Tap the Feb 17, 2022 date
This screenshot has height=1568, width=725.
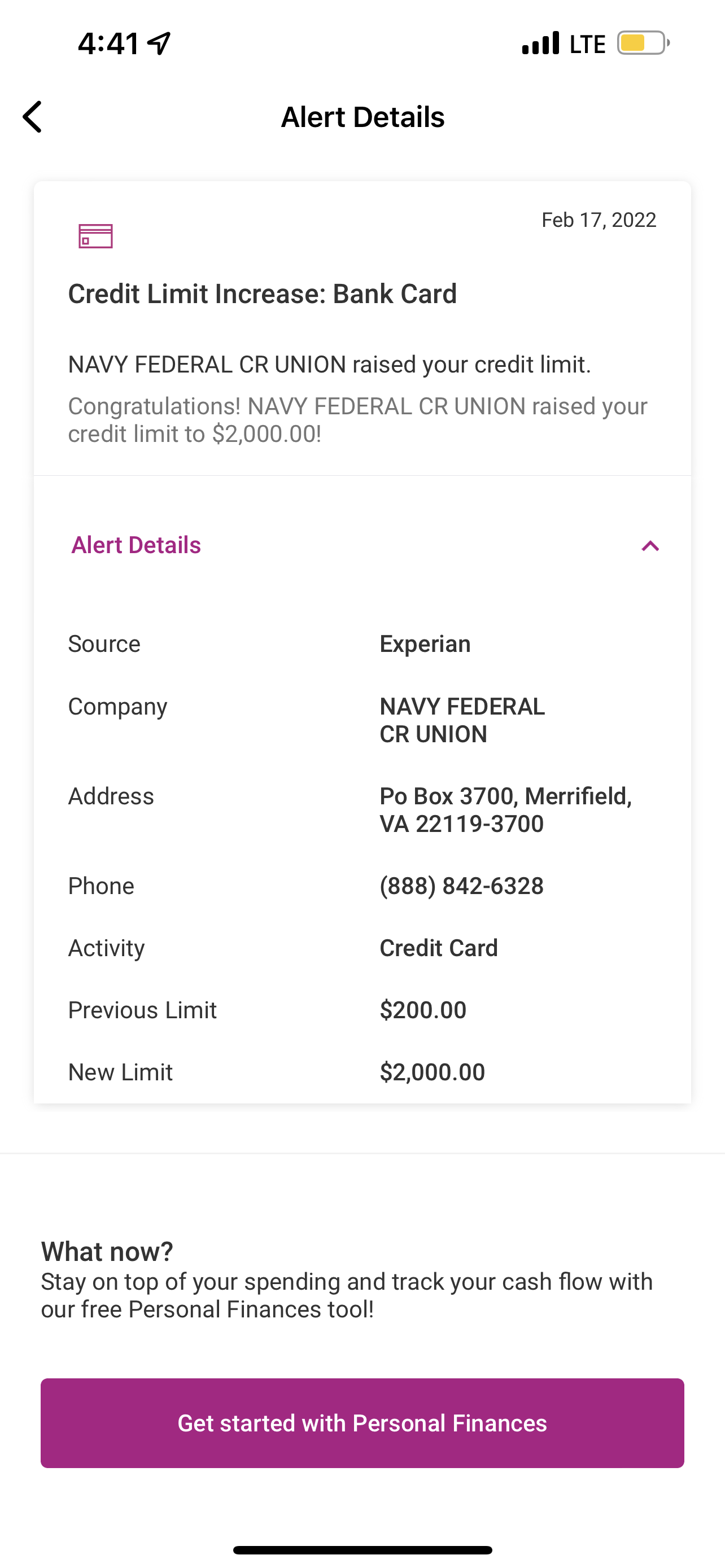click(599, 220)
